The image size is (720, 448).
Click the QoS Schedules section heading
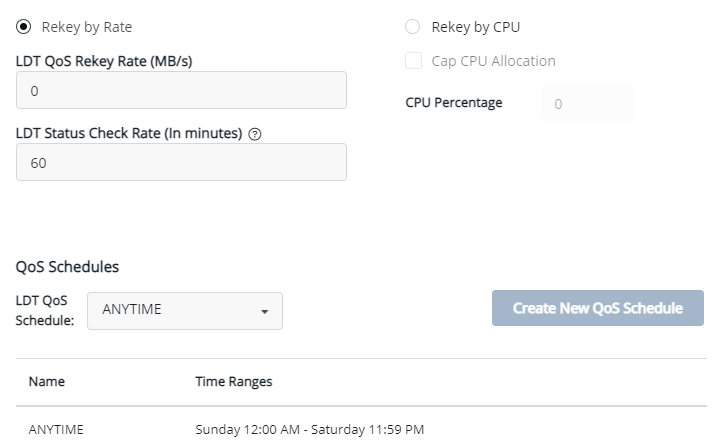pyautogui.click(x=67, y=267)
